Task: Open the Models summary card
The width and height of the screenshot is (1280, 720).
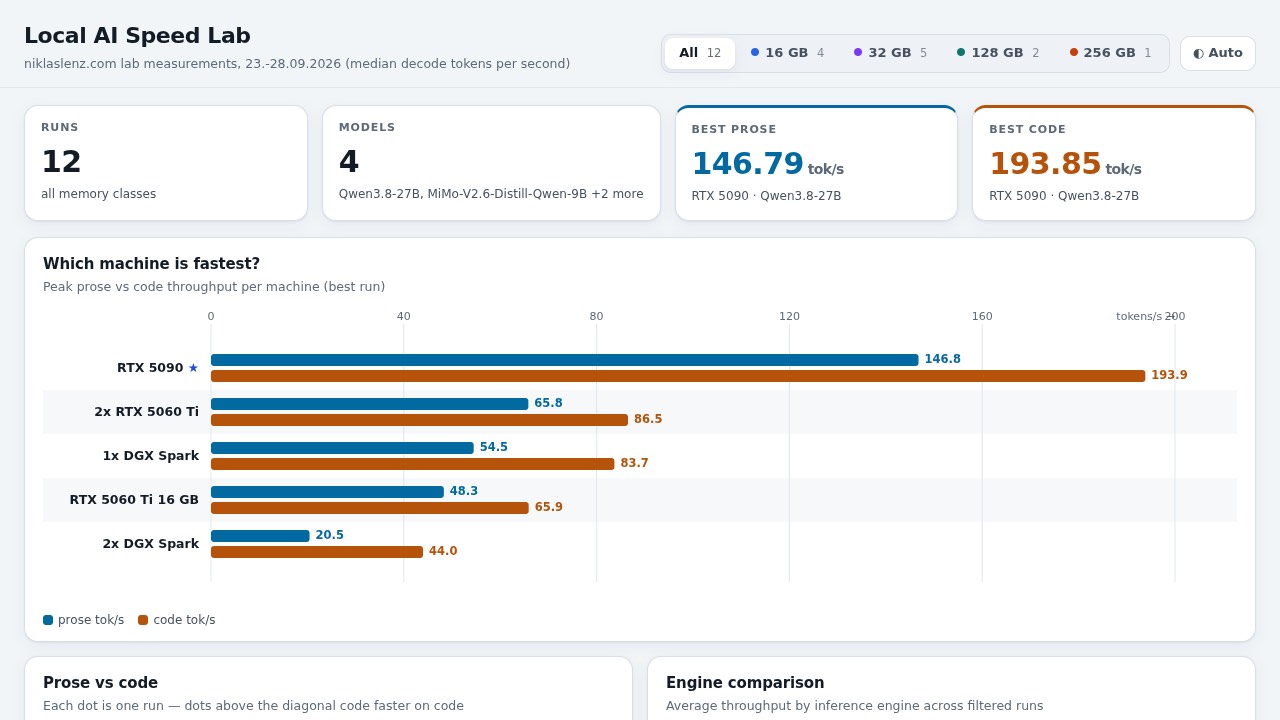Action: coord(491,163)
